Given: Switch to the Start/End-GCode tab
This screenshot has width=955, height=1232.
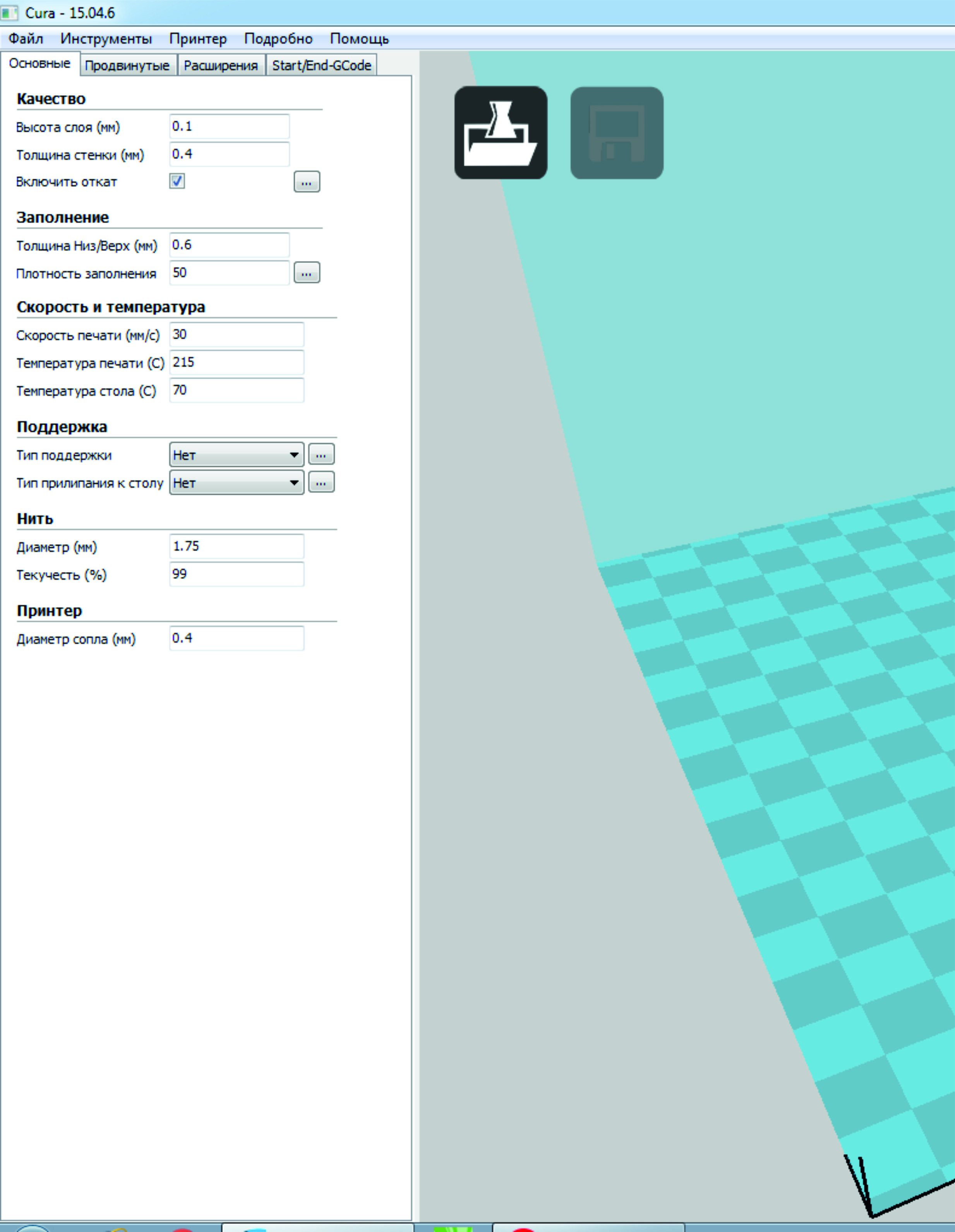Looking at the screenshot, I should pyautogui.click(x=321, y=65).
